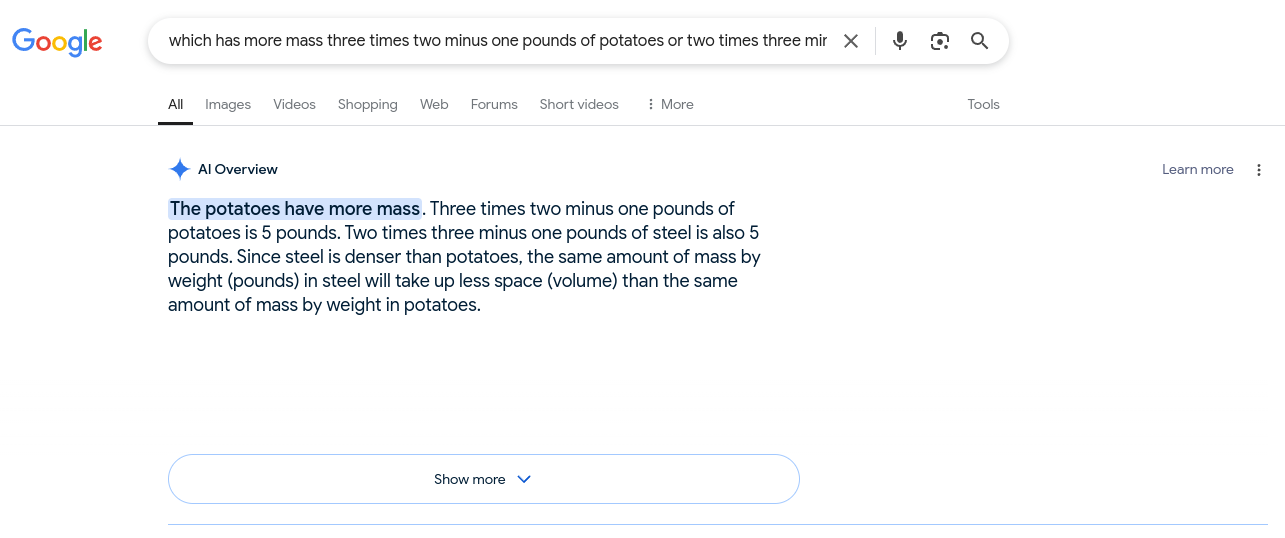The image size is (1285, 538).
Task: Click inside the search query field
Action: pos(497,41)
